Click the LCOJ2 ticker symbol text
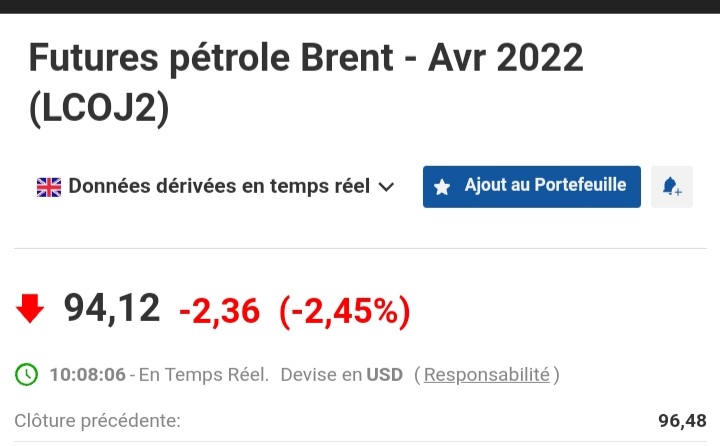Viewport: 720px width, 446px height. [99, 109]
